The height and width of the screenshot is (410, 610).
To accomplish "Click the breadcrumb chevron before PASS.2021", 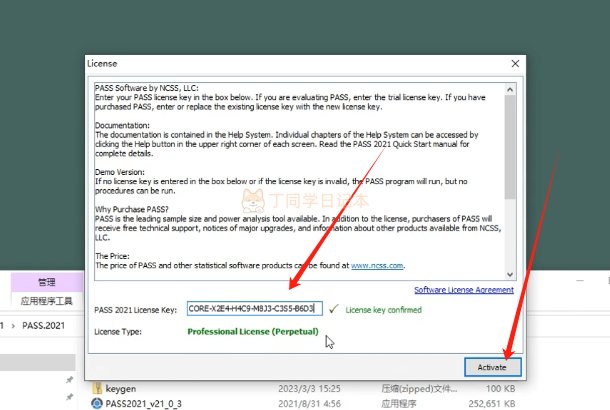I will pyautogui.click(x=13, y=326).
